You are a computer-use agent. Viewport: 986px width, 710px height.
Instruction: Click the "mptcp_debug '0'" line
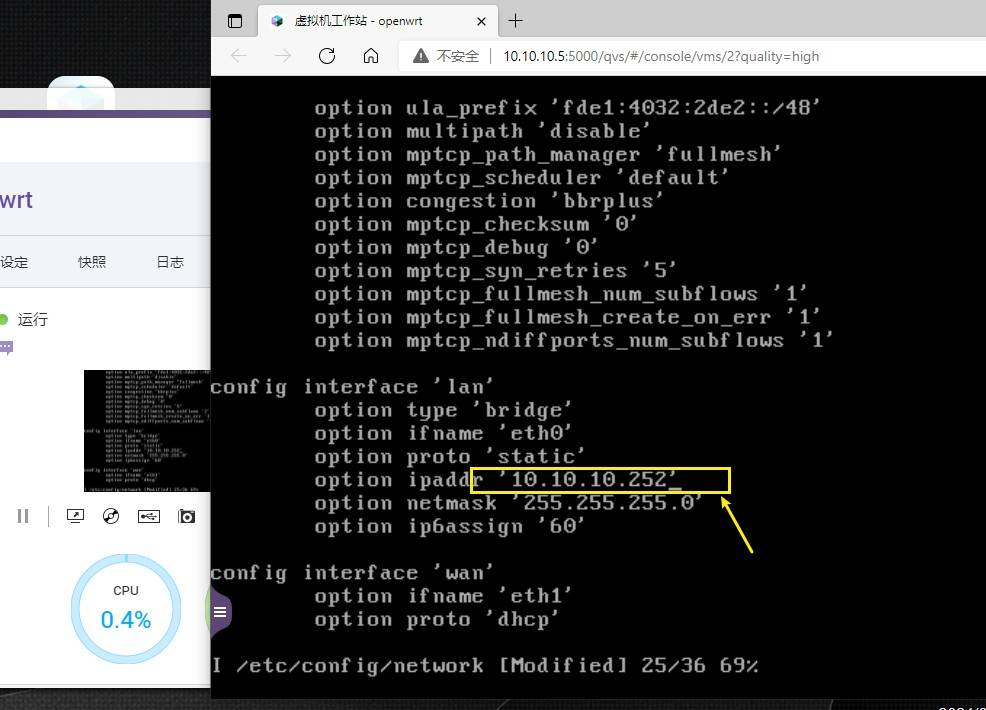coord(457,248)
